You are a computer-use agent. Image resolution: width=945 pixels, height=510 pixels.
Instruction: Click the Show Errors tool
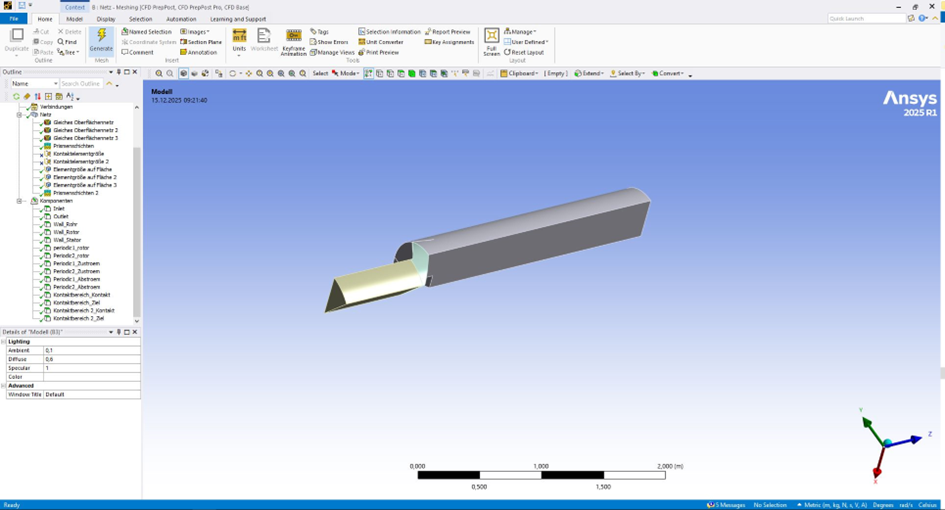tap(329, 42)
